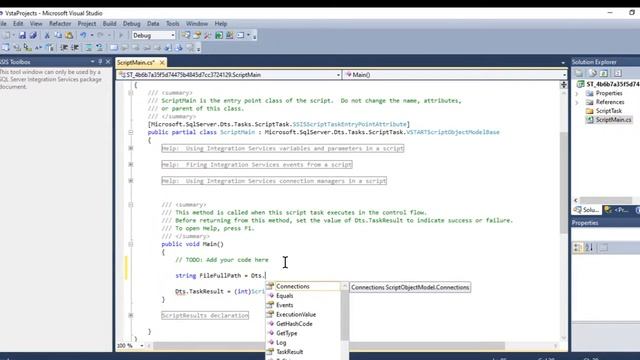Click the New Project icon in toolbar
The image size is (640, 360).
tap(6, 36)
